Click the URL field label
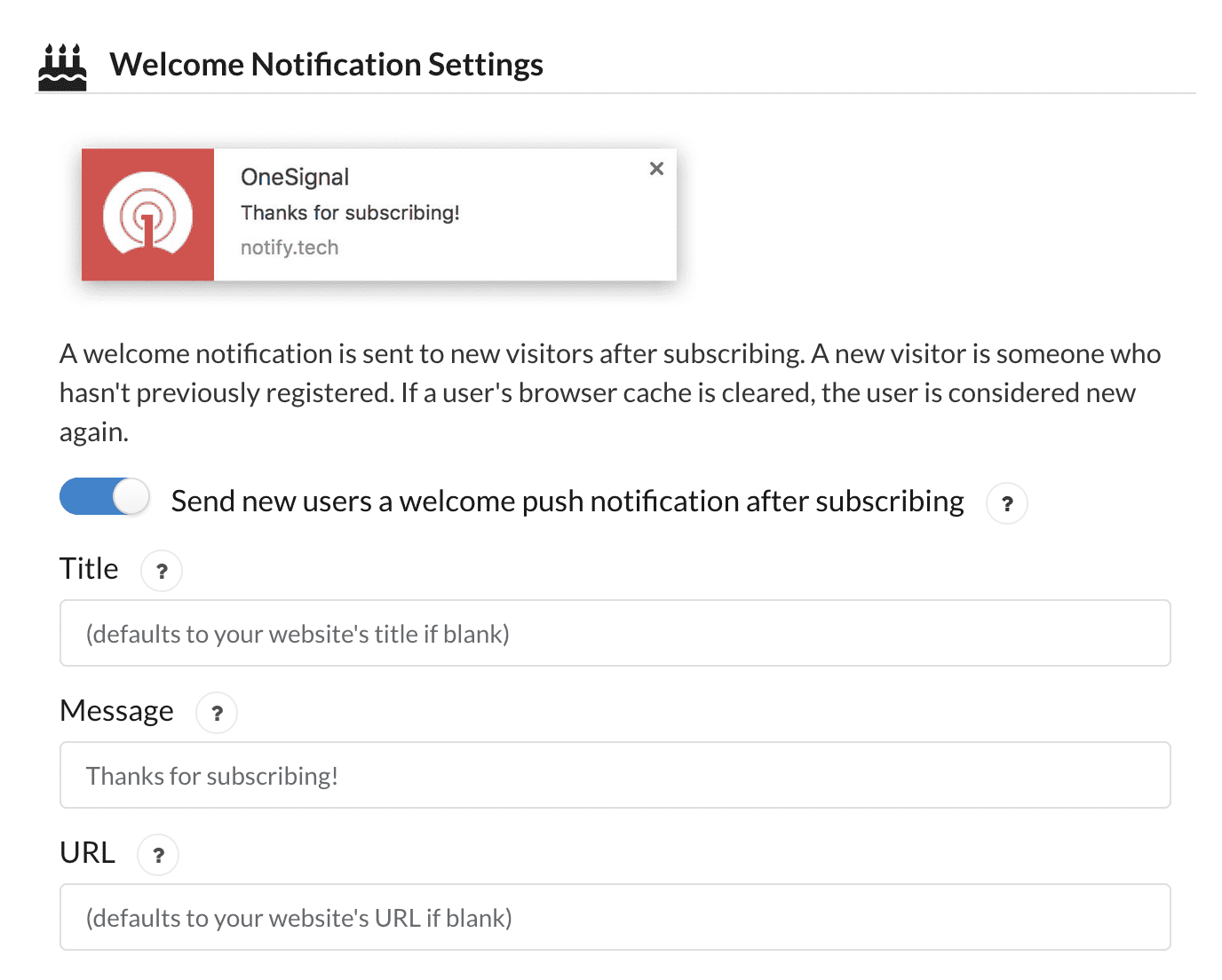 [x=87, y=853]
